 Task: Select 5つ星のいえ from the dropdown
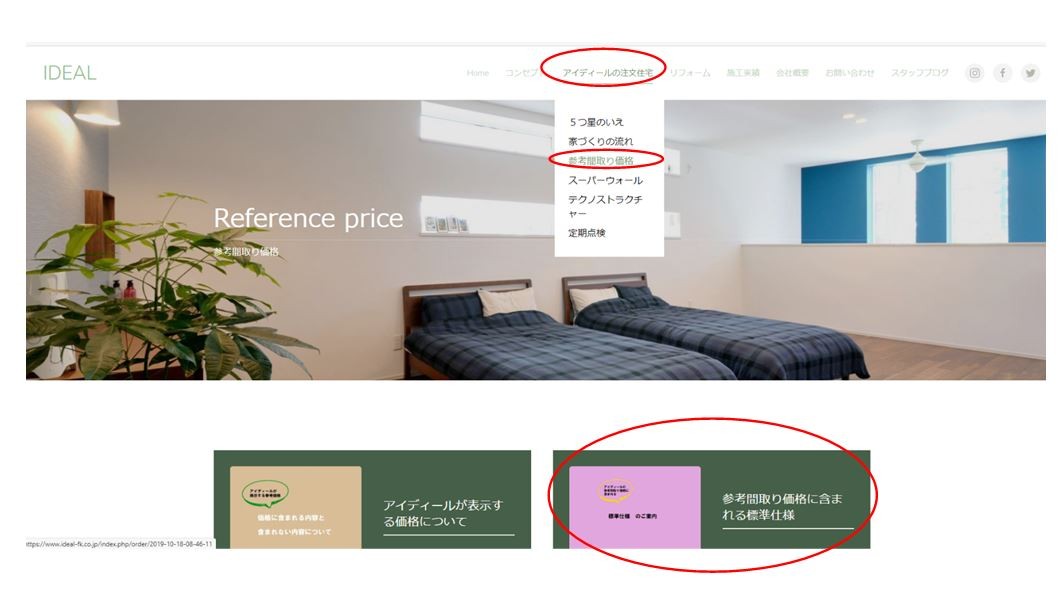(x=596, y=122)
